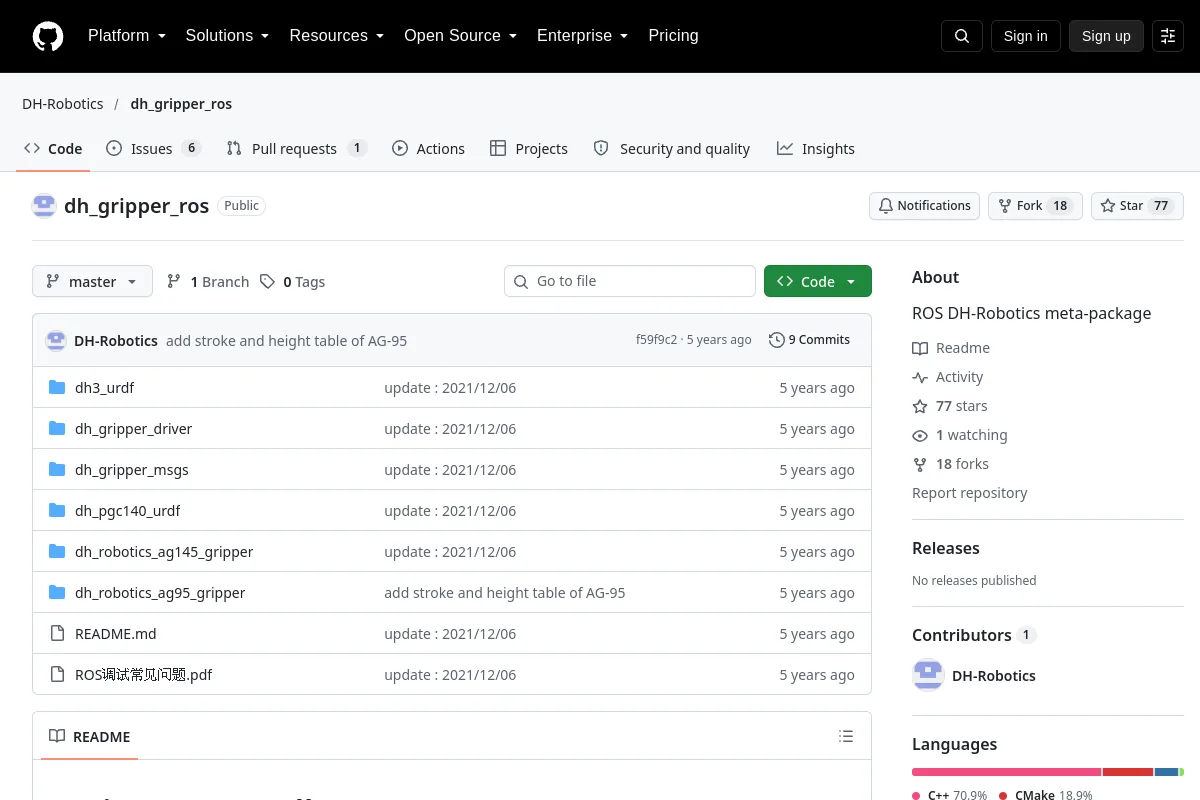
Task: Click the history clock icon by 9 Commits
Action: 777,340
